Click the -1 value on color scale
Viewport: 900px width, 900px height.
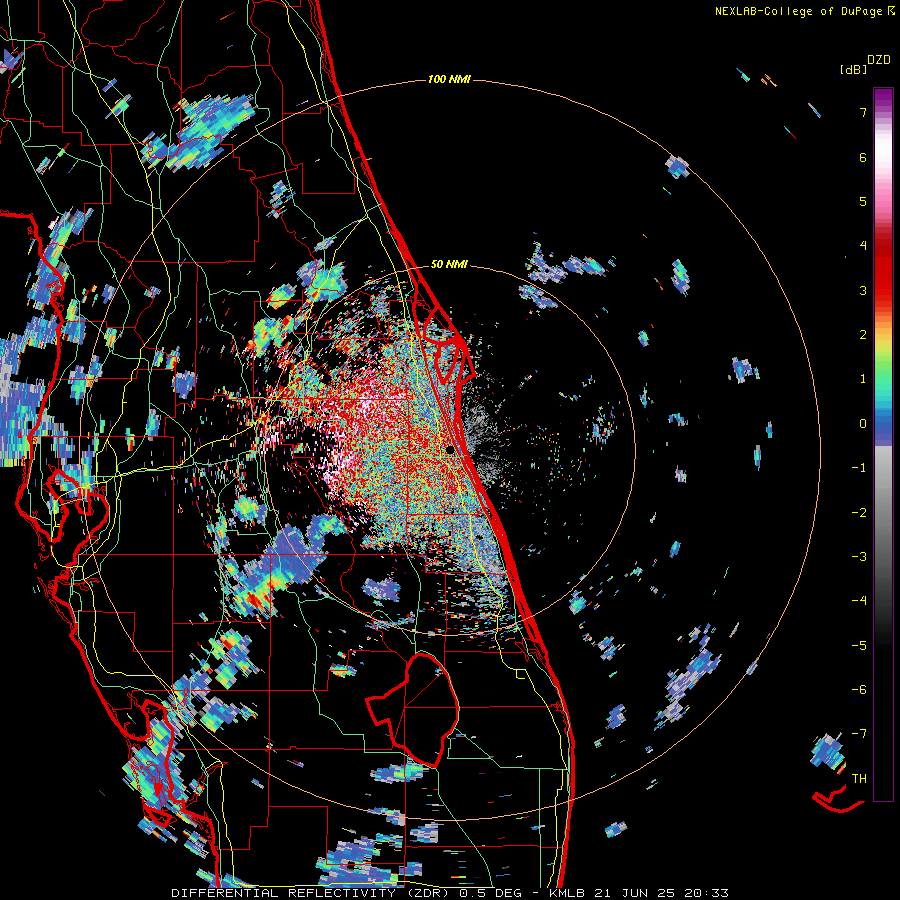click(859, 468)
